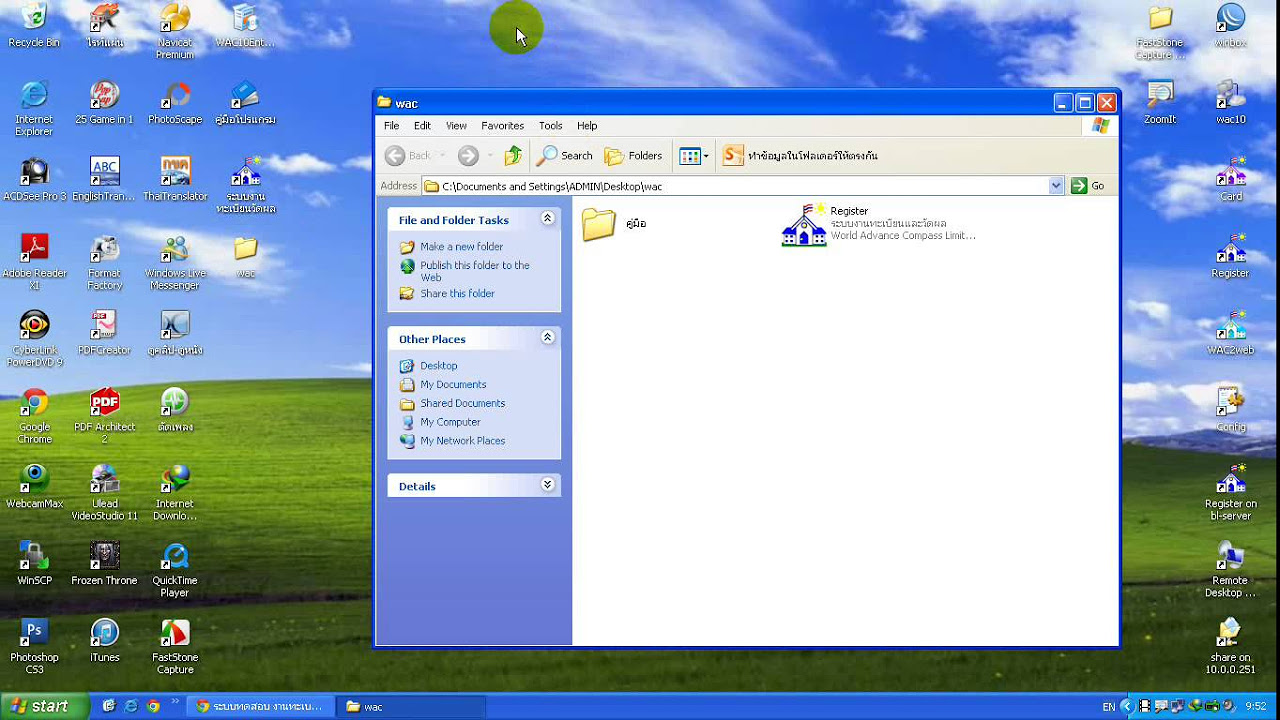Image resolution: width=1280 pixels, height=720 pixels.
Task: Launch WebcamMax desktop shortcut
Action: pos(34,487)
